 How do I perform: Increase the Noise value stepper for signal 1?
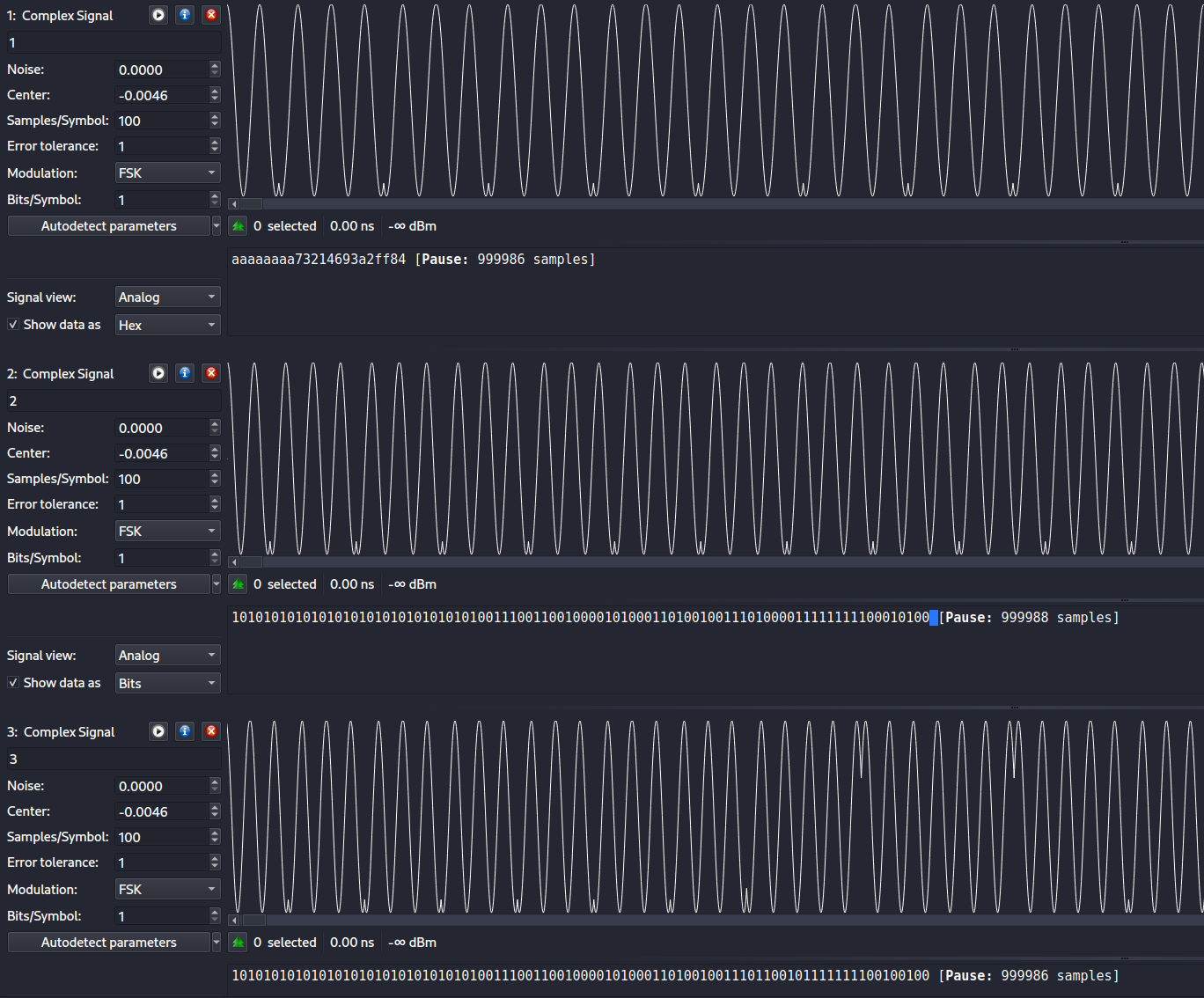215,65
